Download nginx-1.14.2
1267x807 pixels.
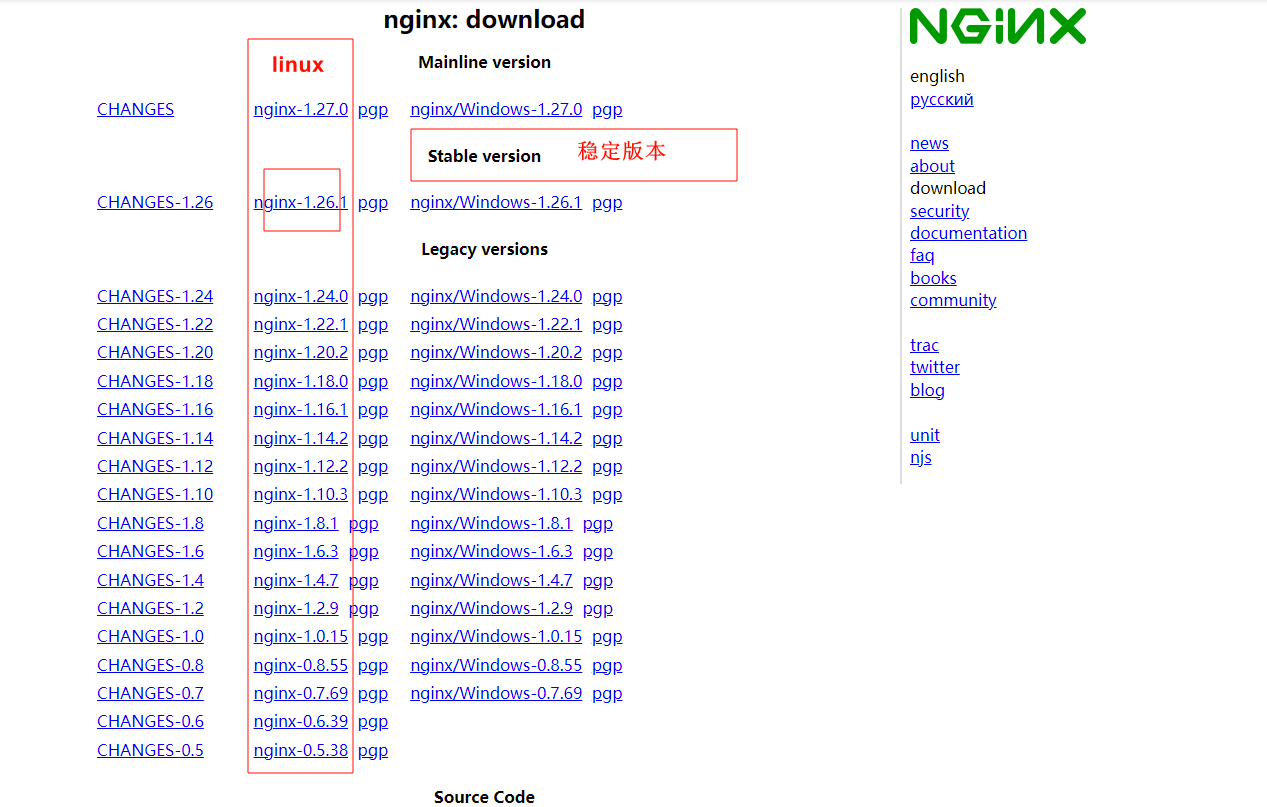pyautogui.click(x=301, y=438)
